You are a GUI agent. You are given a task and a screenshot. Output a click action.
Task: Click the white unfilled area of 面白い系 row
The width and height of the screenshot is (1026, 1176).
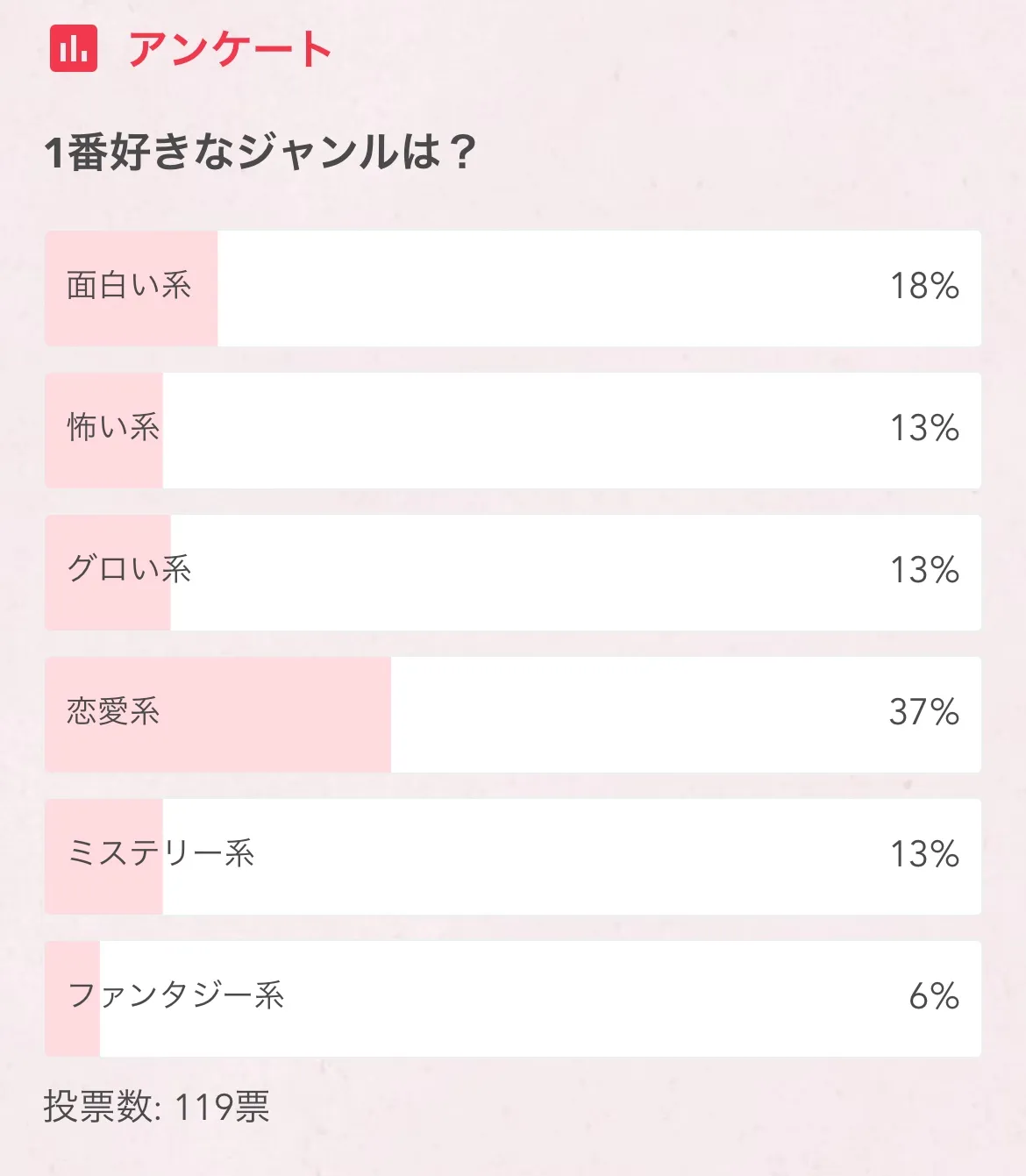coord(544,289)
